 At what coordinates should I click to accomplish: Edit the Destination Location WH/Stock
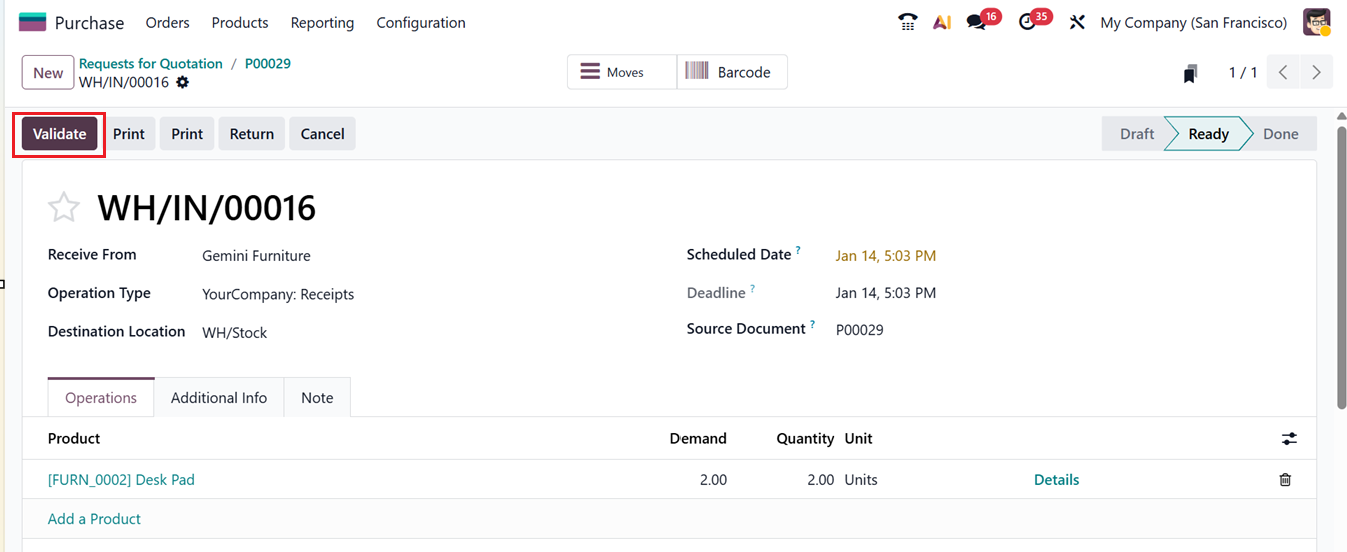(234, 332)
